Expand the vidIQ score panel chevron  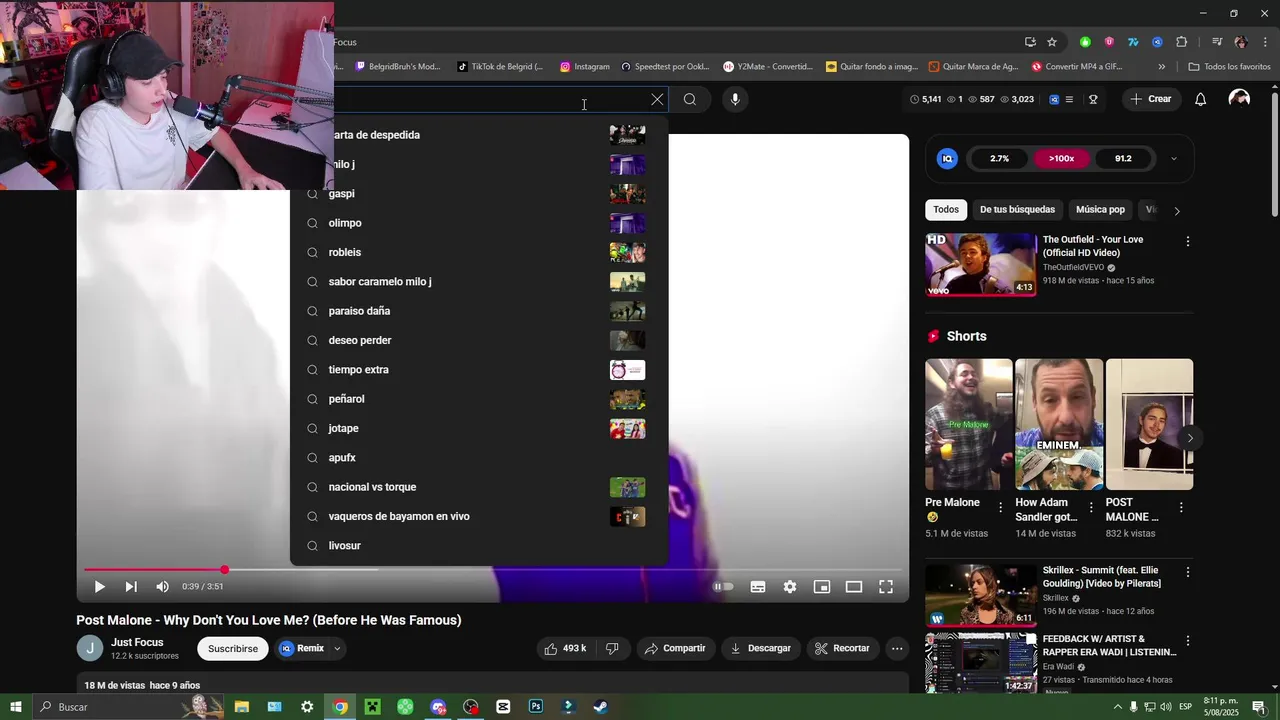[1173, 158]
